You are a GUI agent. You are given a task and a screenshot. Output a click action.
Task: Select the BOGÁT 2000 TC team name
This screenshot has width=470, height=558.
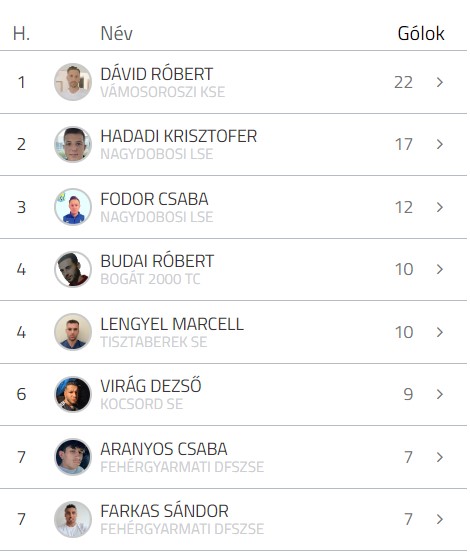[150, 279]
